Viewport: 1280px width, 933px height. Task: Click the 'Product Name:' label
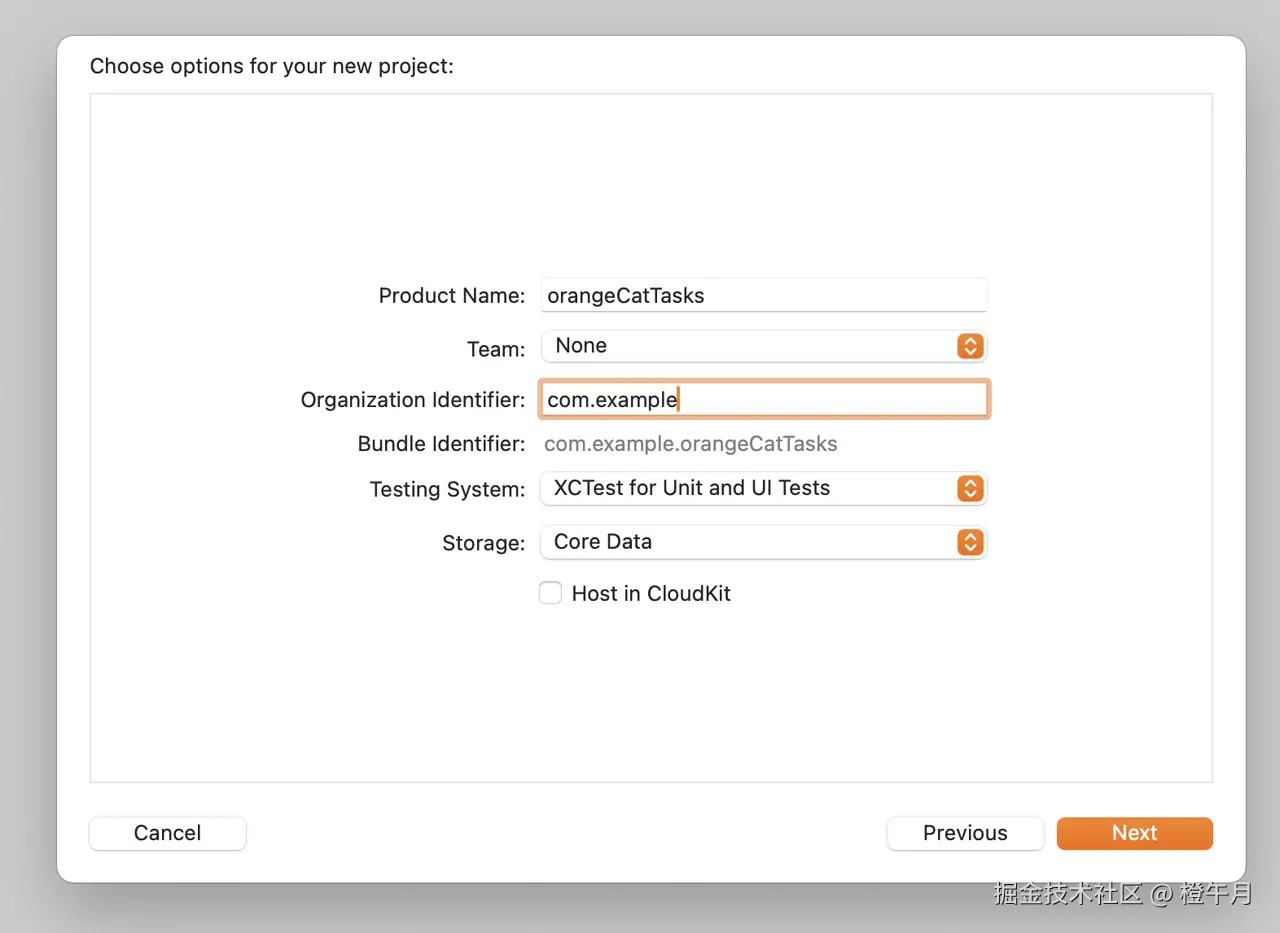pyautogui.click(x=451, y=296)
